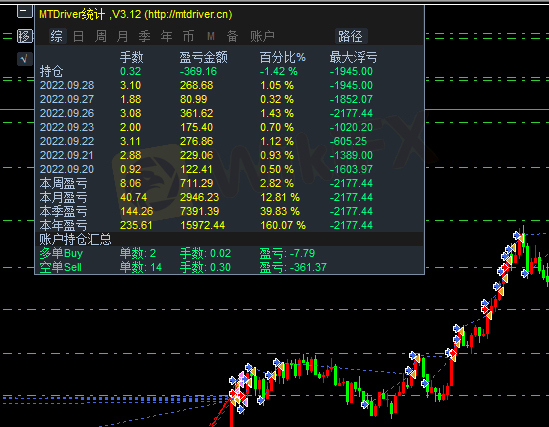Click the M tab
549x427 pixels.
click(210, 36)
